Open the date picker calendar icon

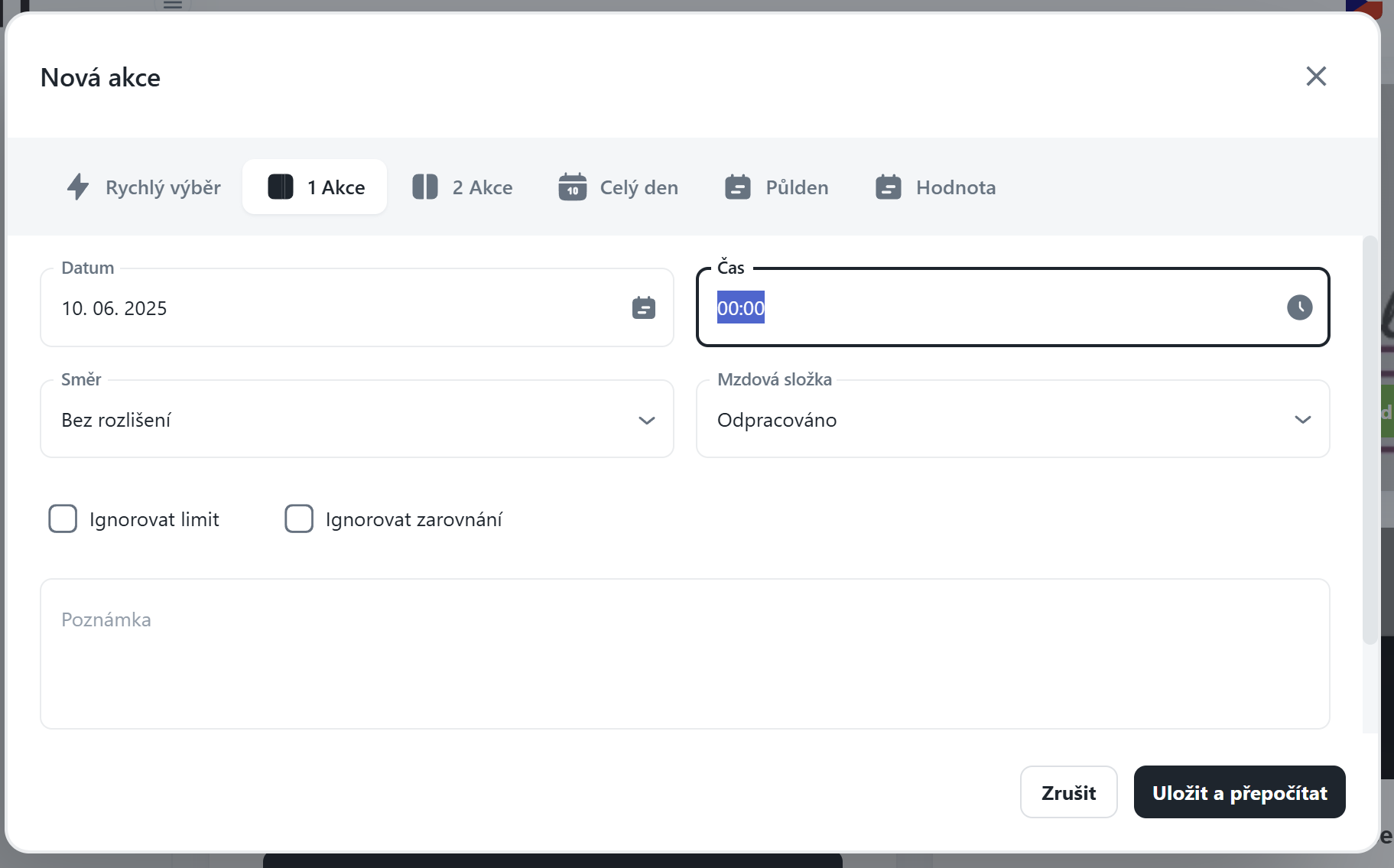pyautogui.click(x=644, y=307)
